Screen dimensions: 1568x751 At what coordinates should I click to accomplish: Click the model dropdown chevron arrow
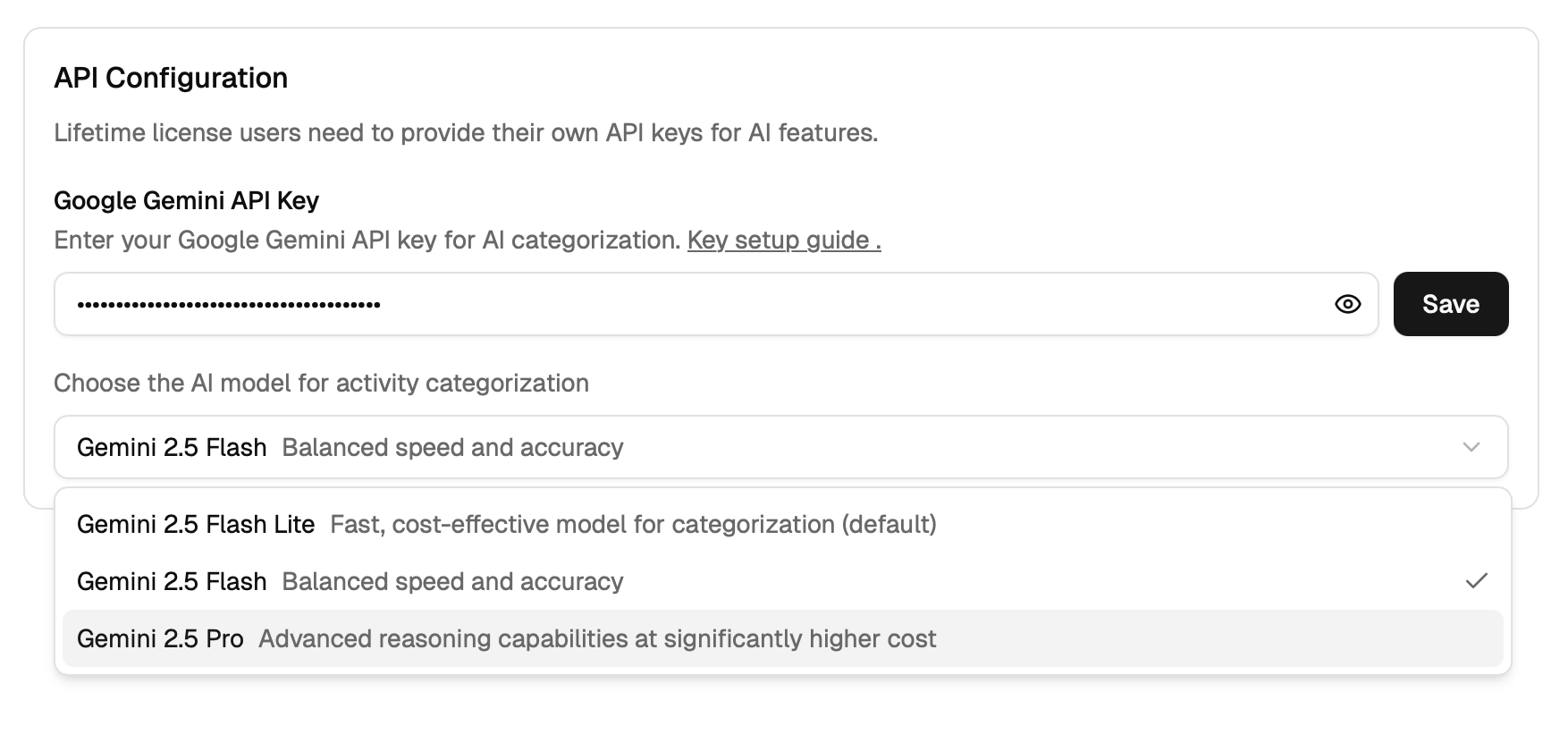[1471, 447]
